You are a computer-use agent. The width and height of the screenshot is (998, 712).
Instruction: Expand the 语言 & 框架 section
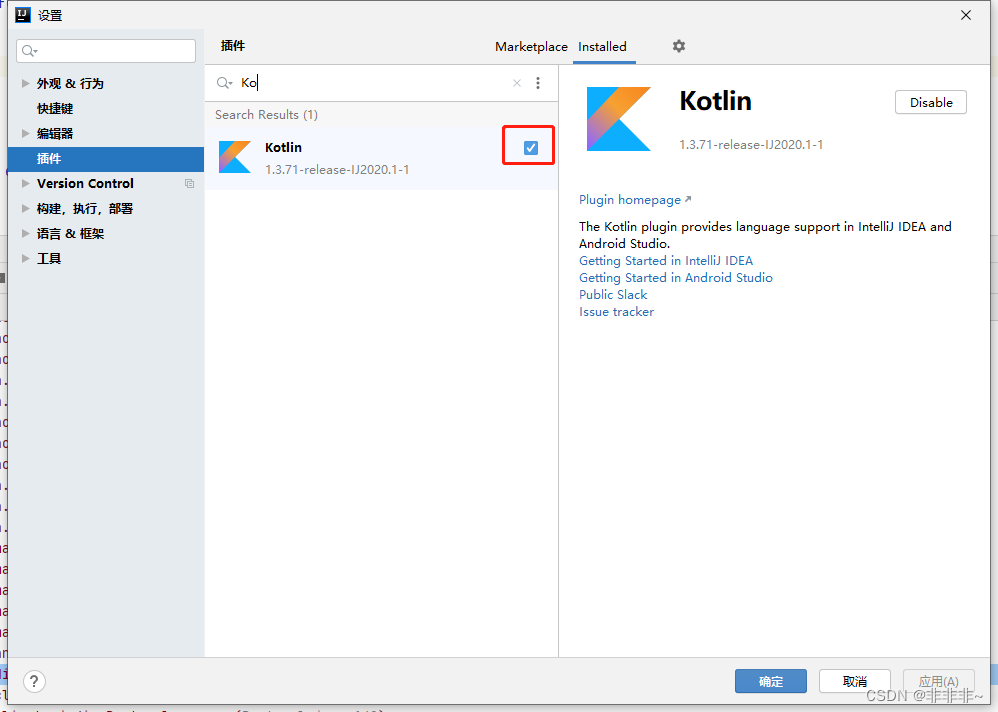pos(25,233)
